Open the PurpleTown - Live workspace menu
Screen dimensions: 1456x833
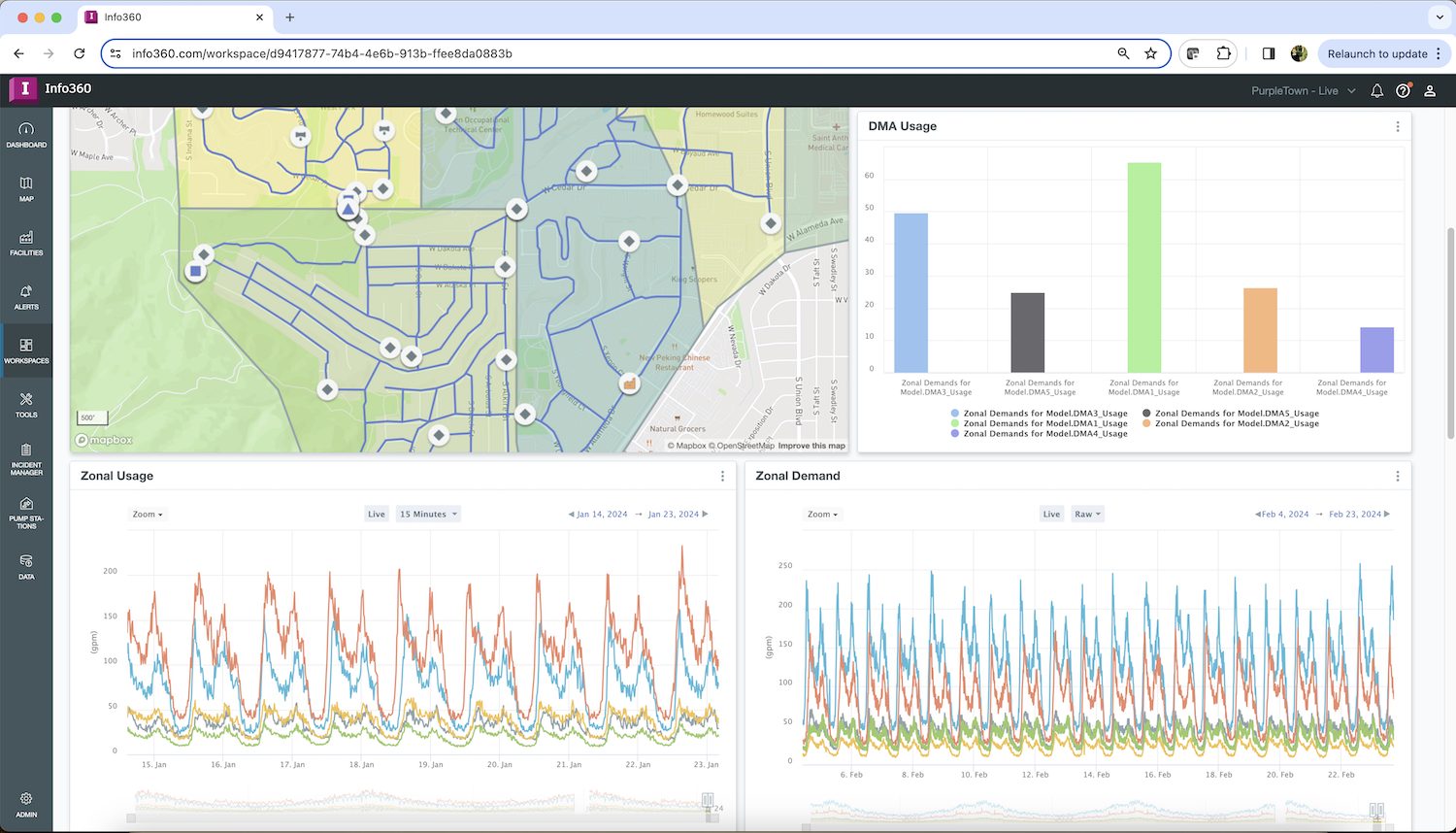point(1302,89)
